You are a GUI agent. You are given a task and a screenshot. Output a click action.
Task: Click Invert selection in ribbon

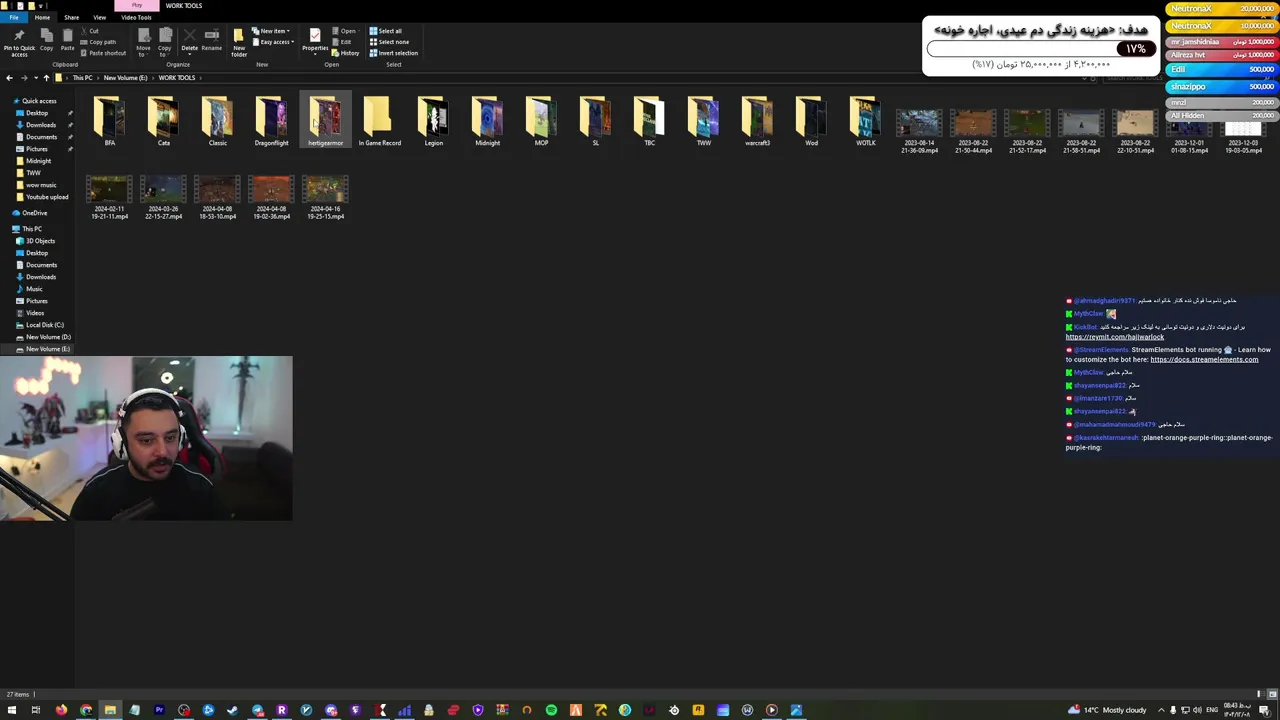pos(394,53)
